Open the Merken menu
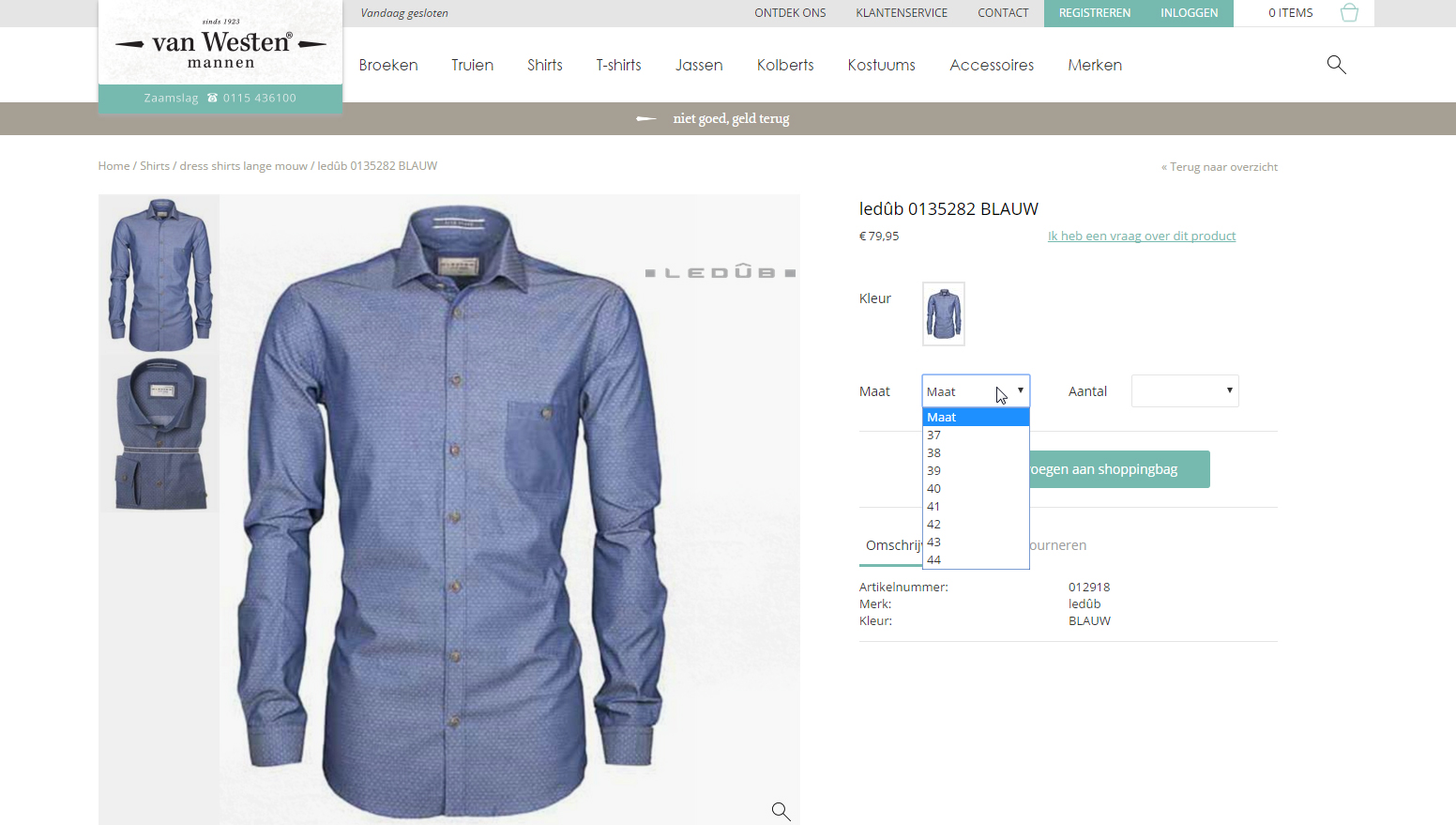Screen dimensions: 1456x825 click(x=1095, y=65)
